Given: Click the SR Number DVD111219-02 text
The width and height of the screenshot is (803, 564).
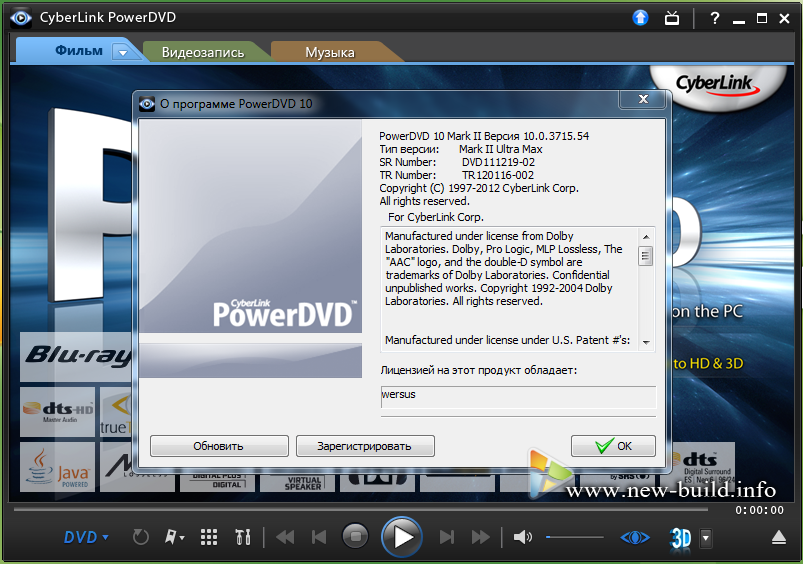Looking at the screenshot, I should (x=498, y=162).
